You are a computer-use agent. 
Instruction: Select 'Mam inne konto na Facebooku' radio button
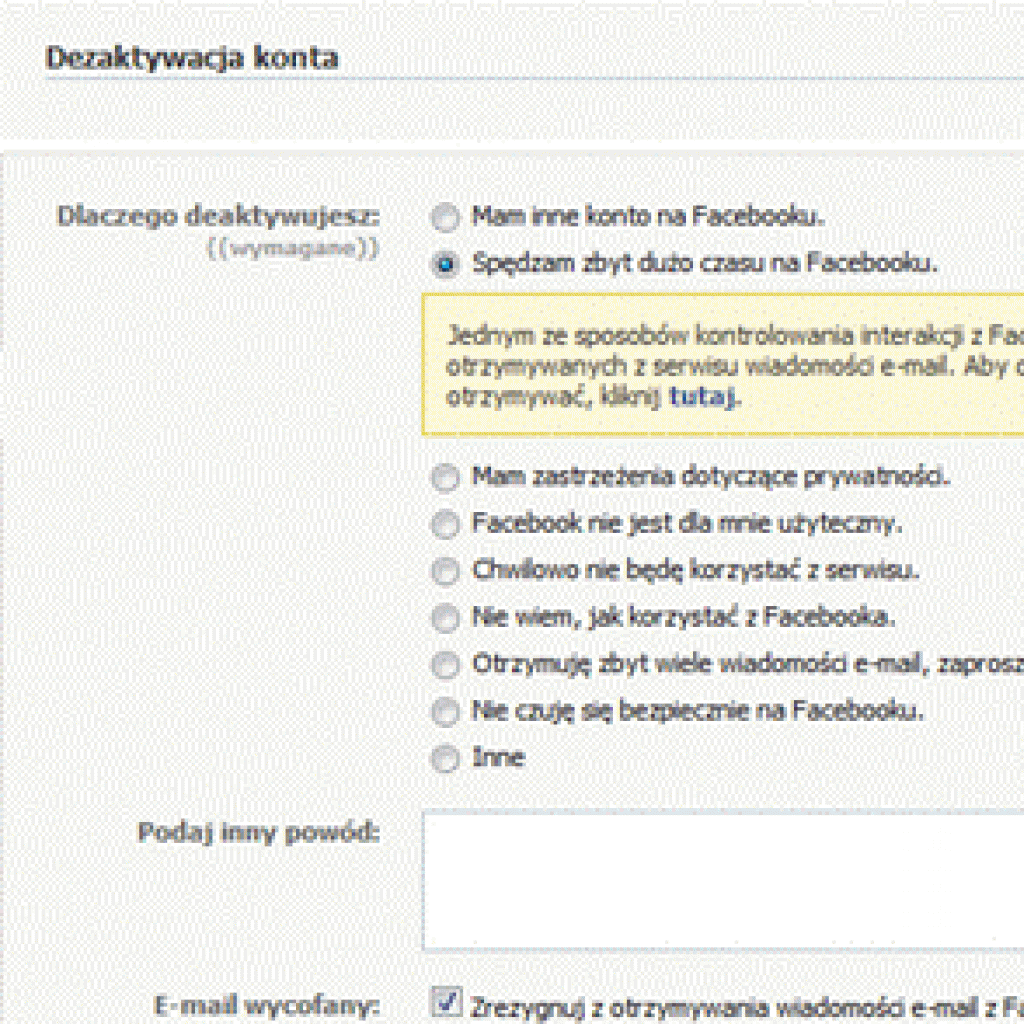pyautogui.click(x=445, y=217)
